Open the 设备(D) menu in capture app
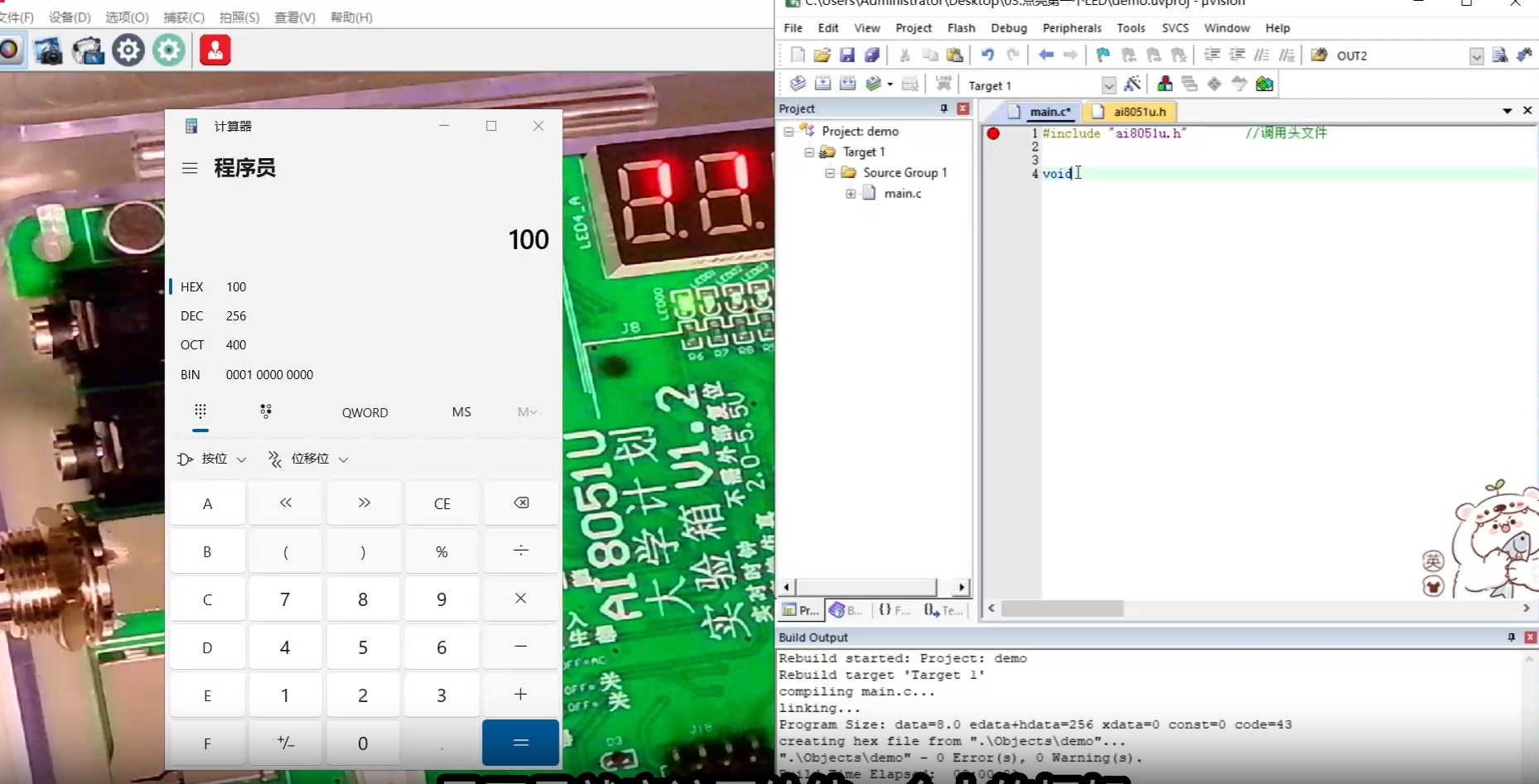 click(x=70, y=17)
